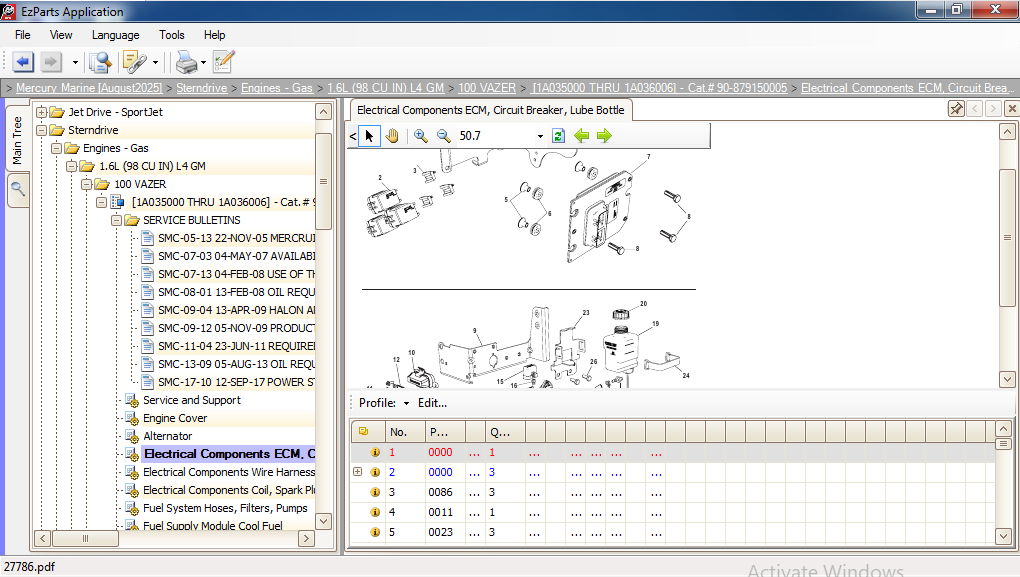The height and width of the screenshot is (577, 1020).
Task: Collapse the 1.6L (98 CU IN) L4 GM node
Action: pyautogui.click(x=72, y=167)
